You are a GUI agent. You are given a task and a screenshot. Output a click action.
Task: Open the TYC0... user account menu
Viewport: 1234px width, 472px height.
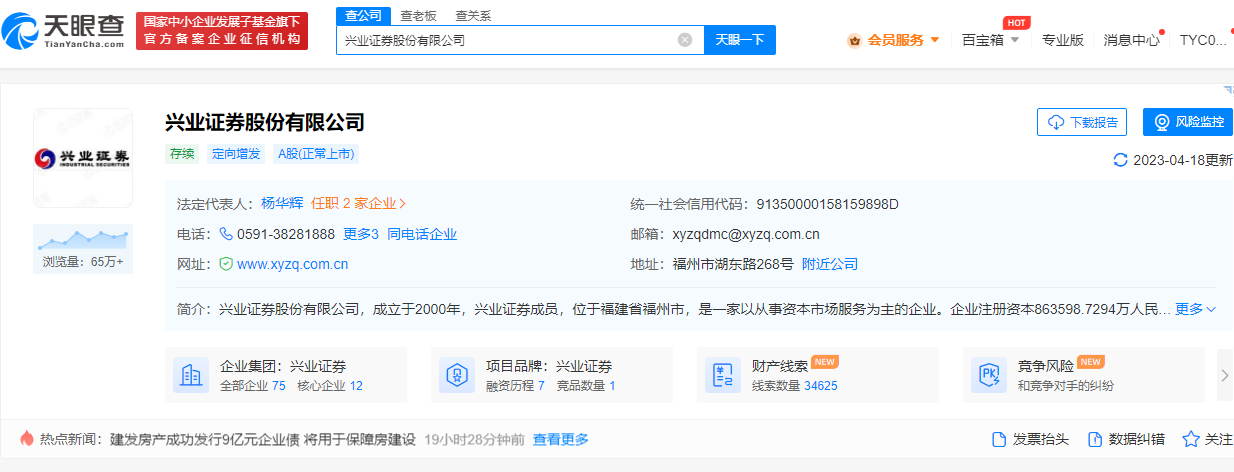[1203, 40]
